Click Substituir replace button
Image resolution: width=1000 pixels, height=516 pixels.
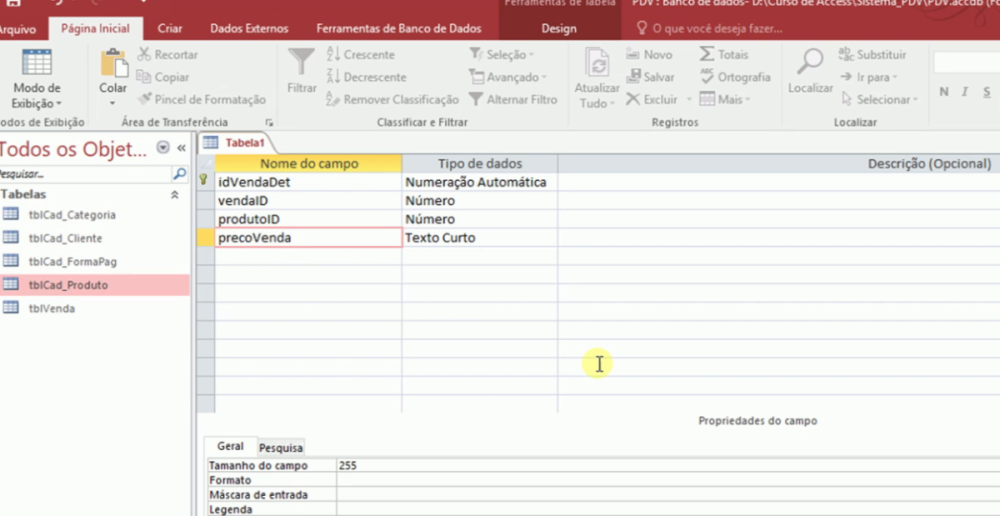[x=872, y=55]
